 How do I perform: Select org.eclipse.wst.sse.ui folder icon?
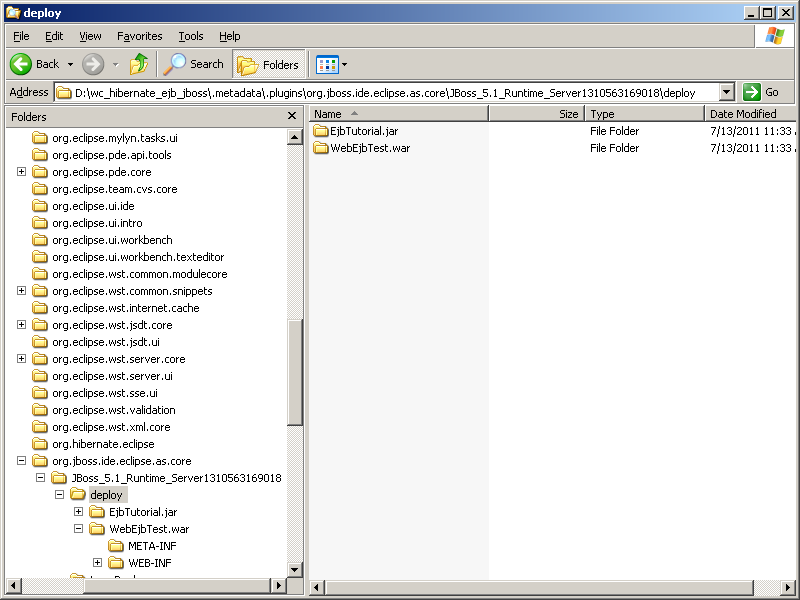pyautogui.click(x=39, y=393)
